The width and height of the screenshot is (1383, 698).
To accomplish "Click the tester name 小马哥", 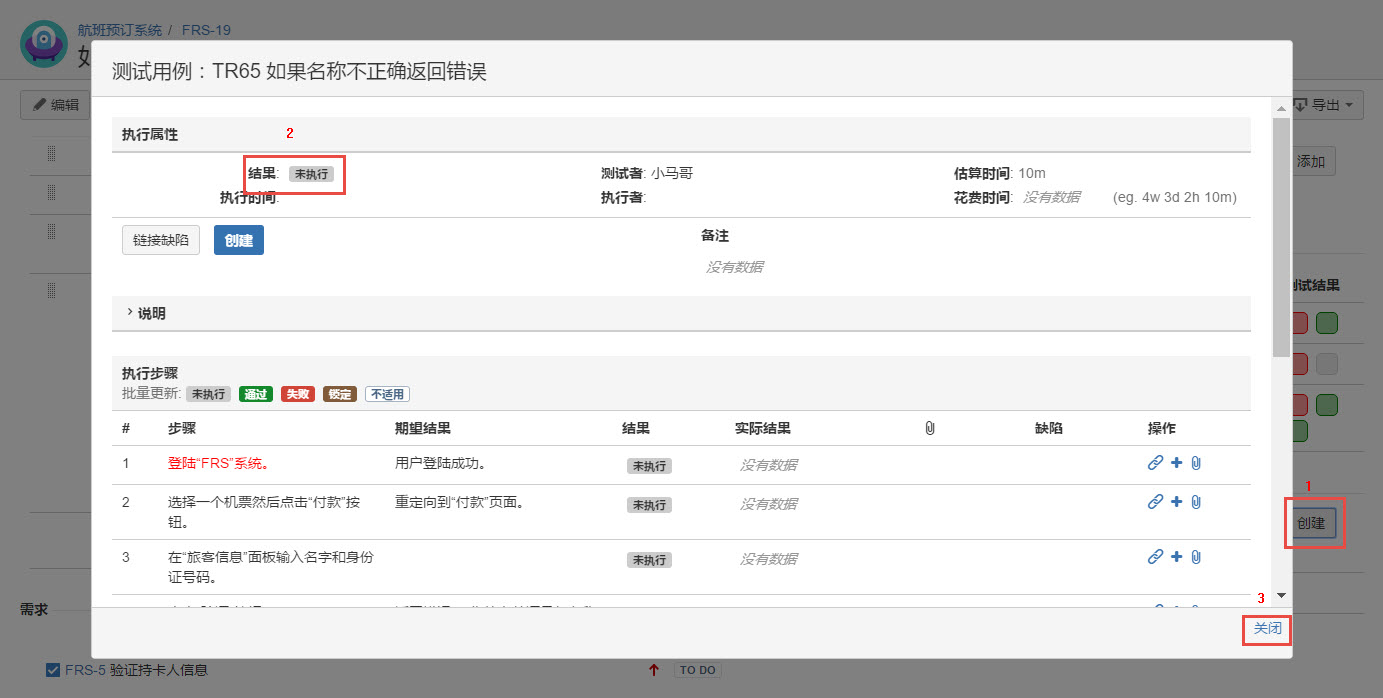I will [x=672, y=173].
